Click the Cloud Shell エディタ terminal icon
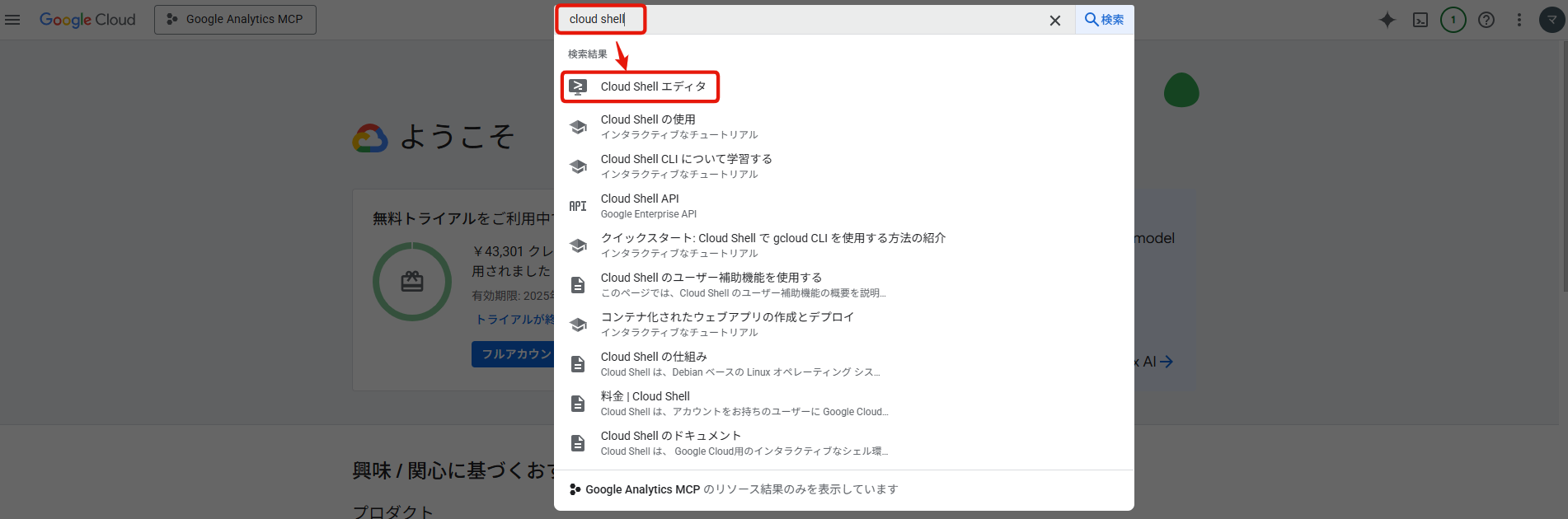The height and width of the screenshot is (519, 1568). pos(579,86)
